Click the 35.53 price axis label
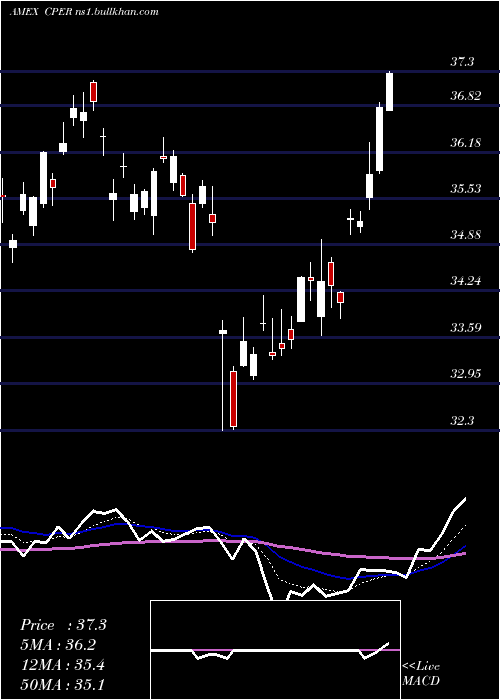Image resolution: width=500 pixels, height=700 pixels. click(x=465, y=189)
